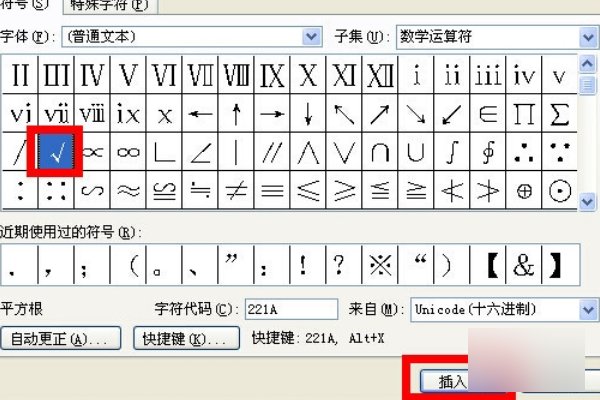Image resolution: width=600 pixels, height=400 pixels.
Task: Select the Roman numeral VIII symbol
Action: (x=236, y=74)
